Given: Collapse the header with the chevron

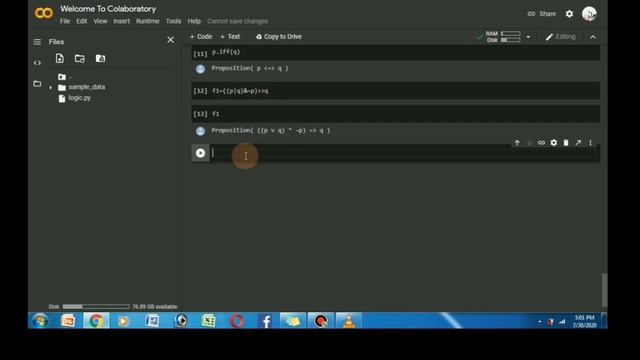Looking at the screenshot, I should coord(593,37).
